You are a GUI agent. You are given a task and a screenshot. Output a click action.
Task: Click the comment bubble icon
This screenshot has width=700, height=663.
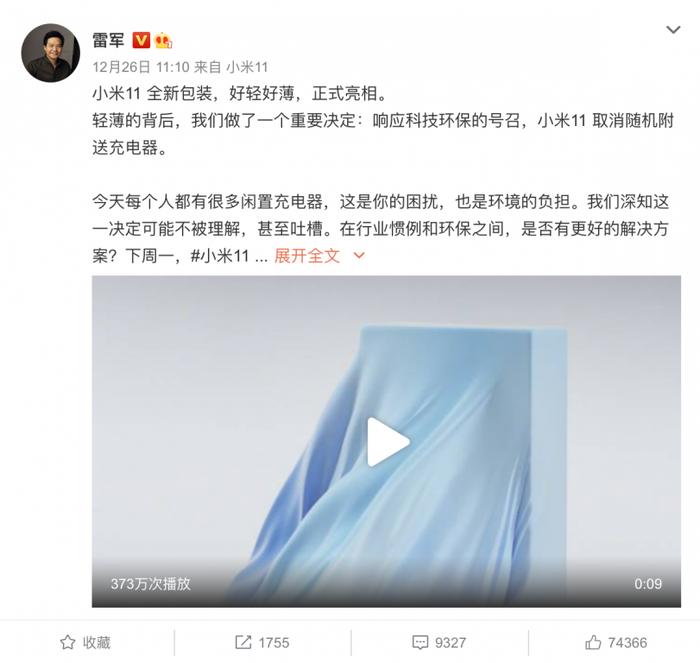(420, 643)
